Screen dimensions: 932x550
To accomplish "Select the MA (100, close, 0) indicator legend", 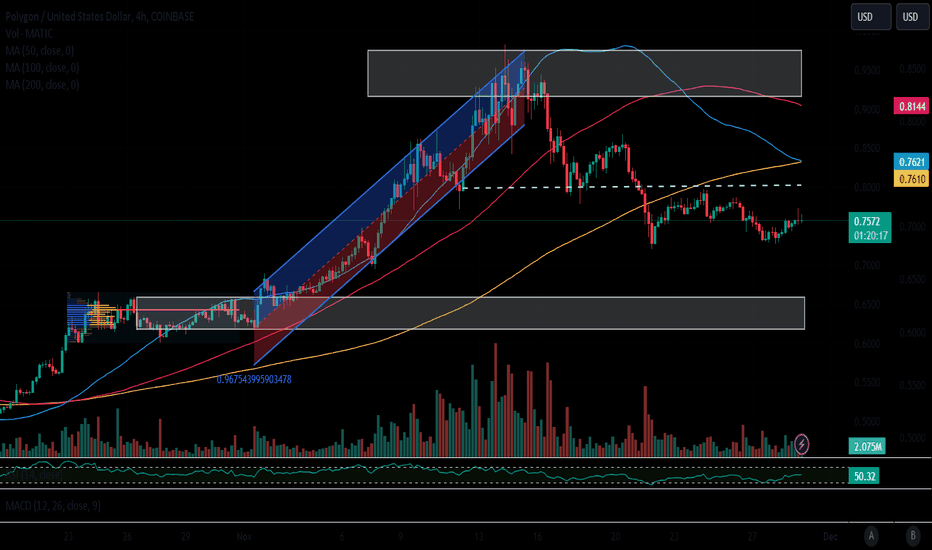I will coord(42,68).
